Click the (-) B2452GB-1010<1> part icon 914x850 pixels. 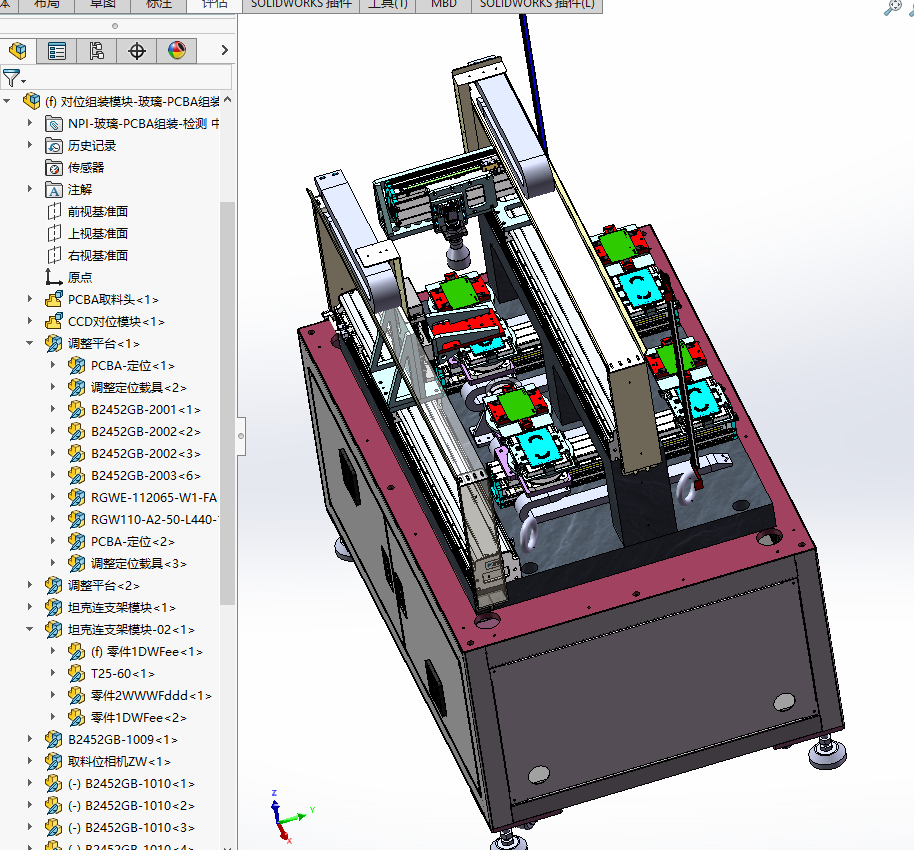coord(54,784)
